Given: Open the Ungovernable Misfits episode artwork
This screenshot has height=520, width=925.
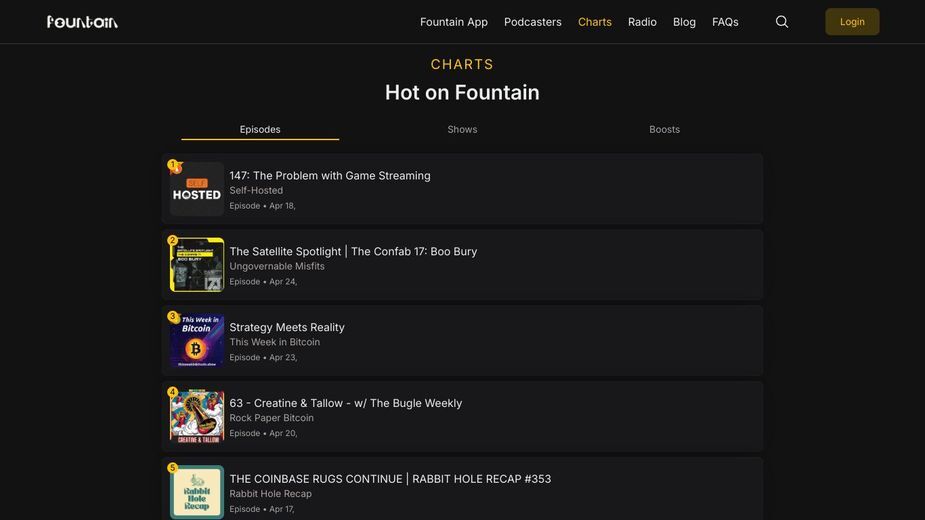Looking at the screenshot, I should coord(197,264).
